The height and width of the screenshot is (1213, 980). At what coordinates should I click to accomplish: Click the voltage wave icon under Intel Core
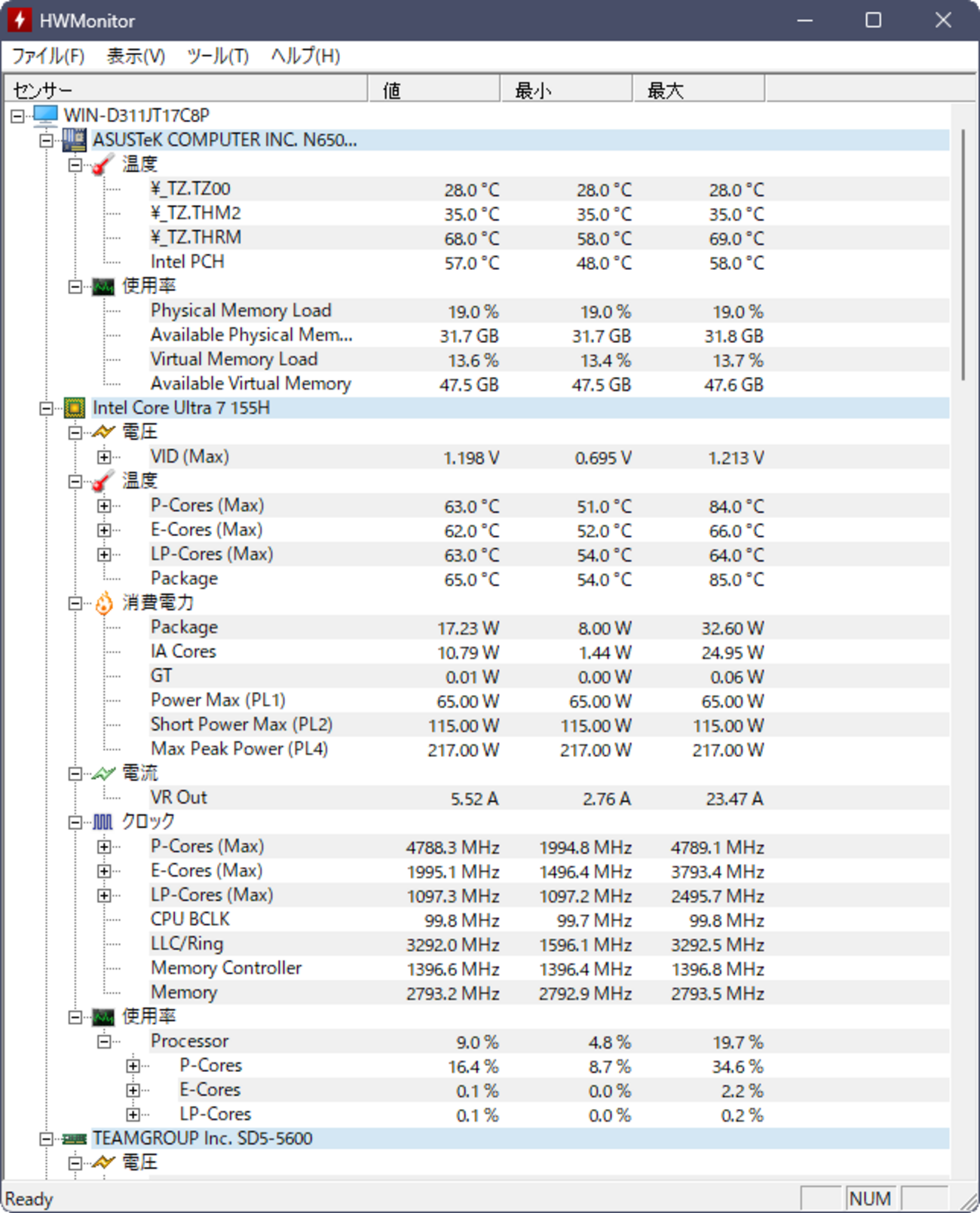click(103, 432)
